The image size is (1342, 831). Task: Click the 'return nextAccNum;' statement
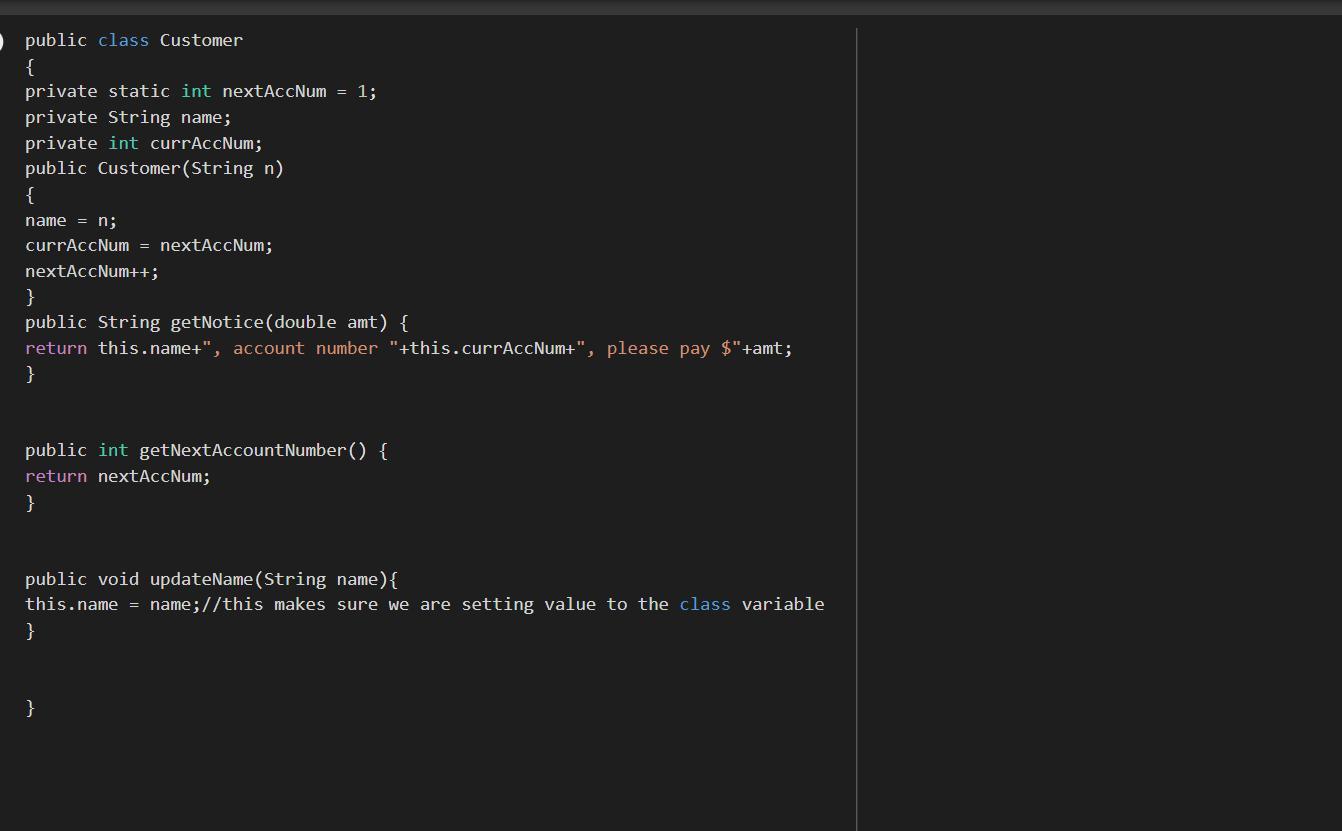tap(118, 476)
